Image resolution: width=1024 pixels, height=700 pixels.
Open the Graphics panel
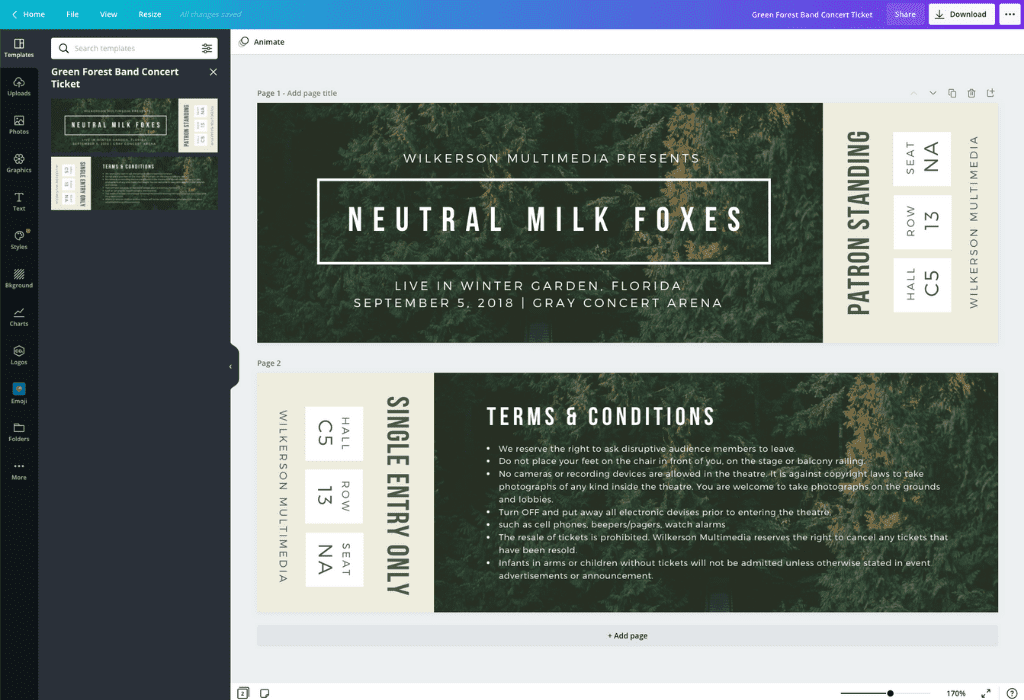click(x=20, y=161)
